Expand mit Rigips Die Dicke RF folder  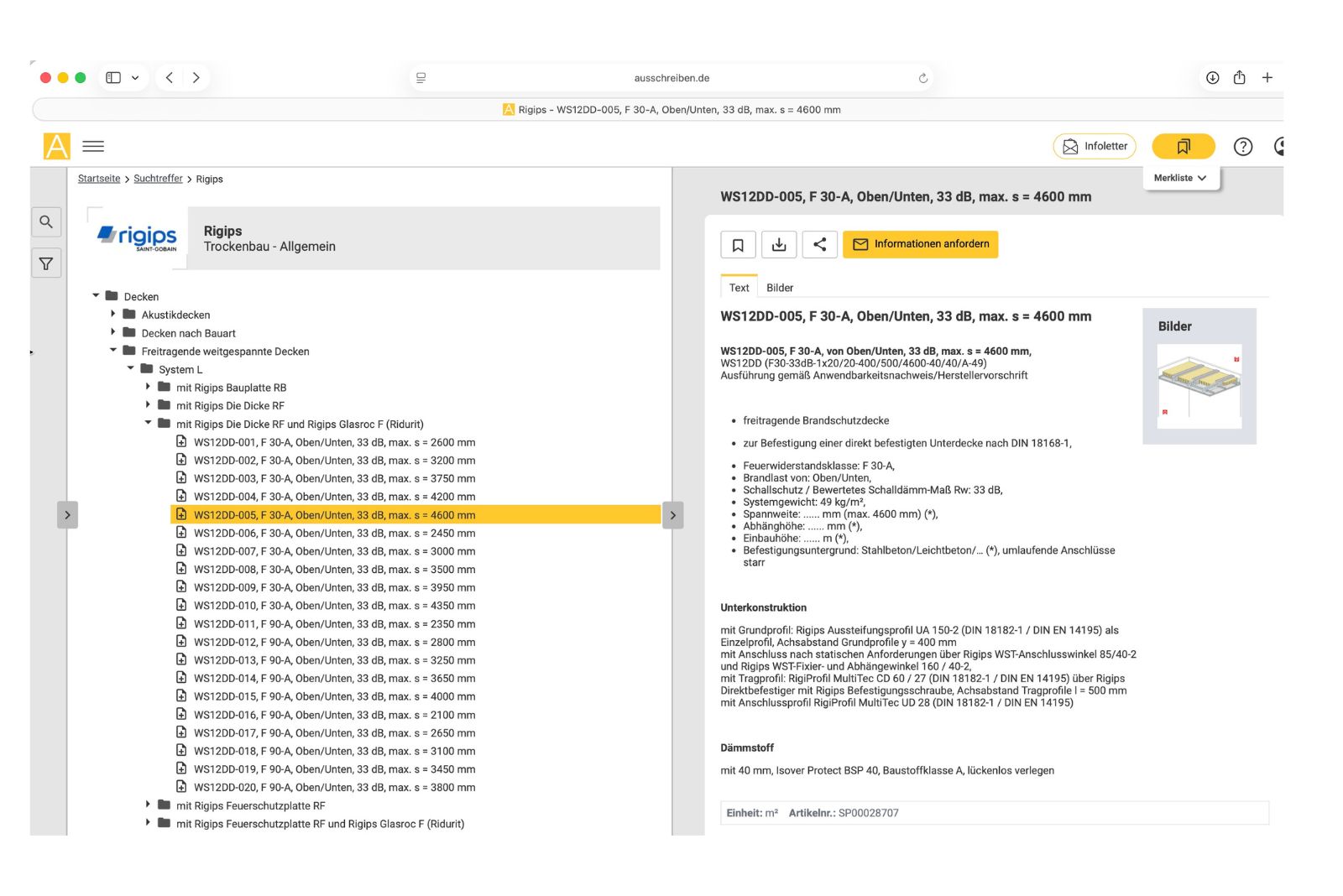[149, 404]
